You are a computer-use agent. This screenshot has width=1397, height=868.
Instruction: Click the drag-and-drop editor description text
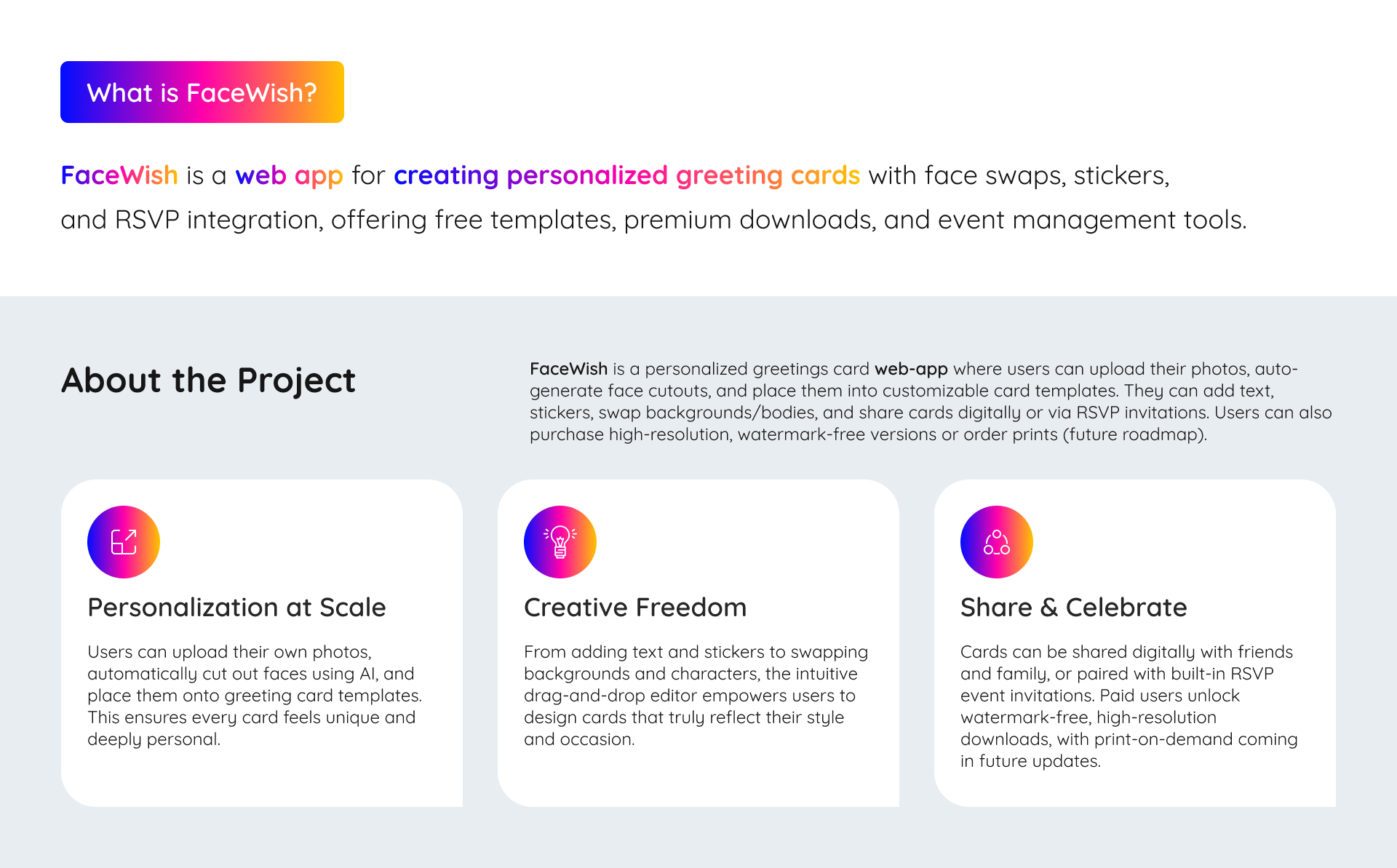(x=696, y=695)
